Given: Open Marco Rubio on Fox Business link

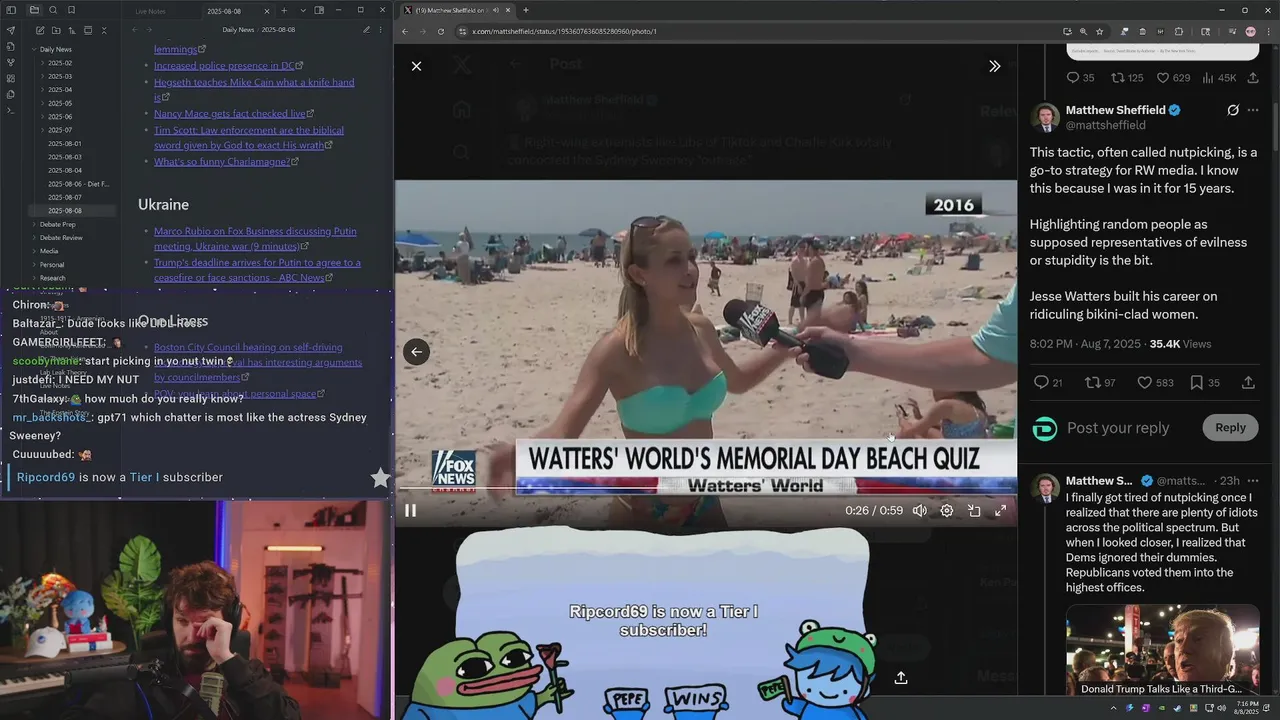Looking at the screenshot, I should point(255,238).
